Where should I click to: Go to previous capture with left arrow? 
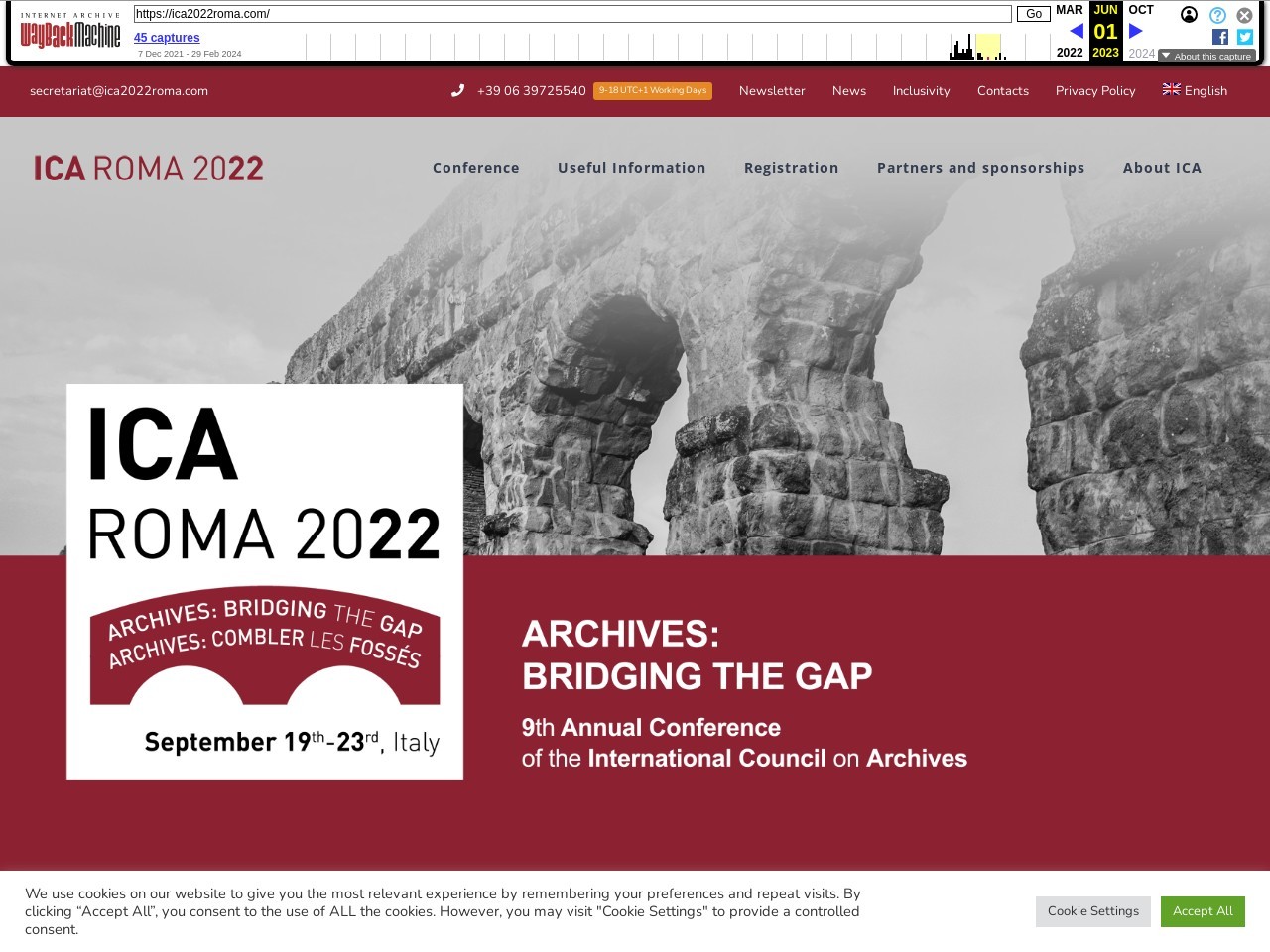click(x=1077, y=31)
